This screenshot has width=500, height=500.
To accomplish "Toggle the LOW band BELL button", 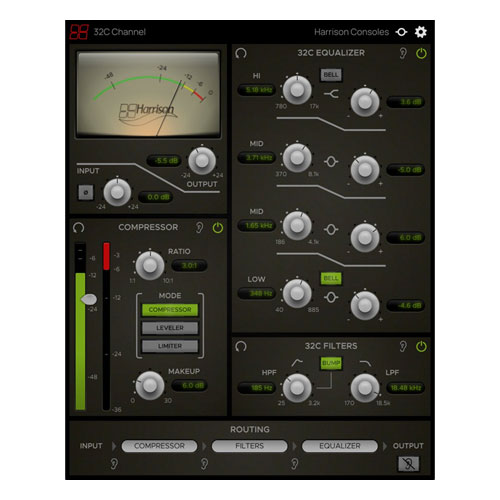I will tap(331, 278).
